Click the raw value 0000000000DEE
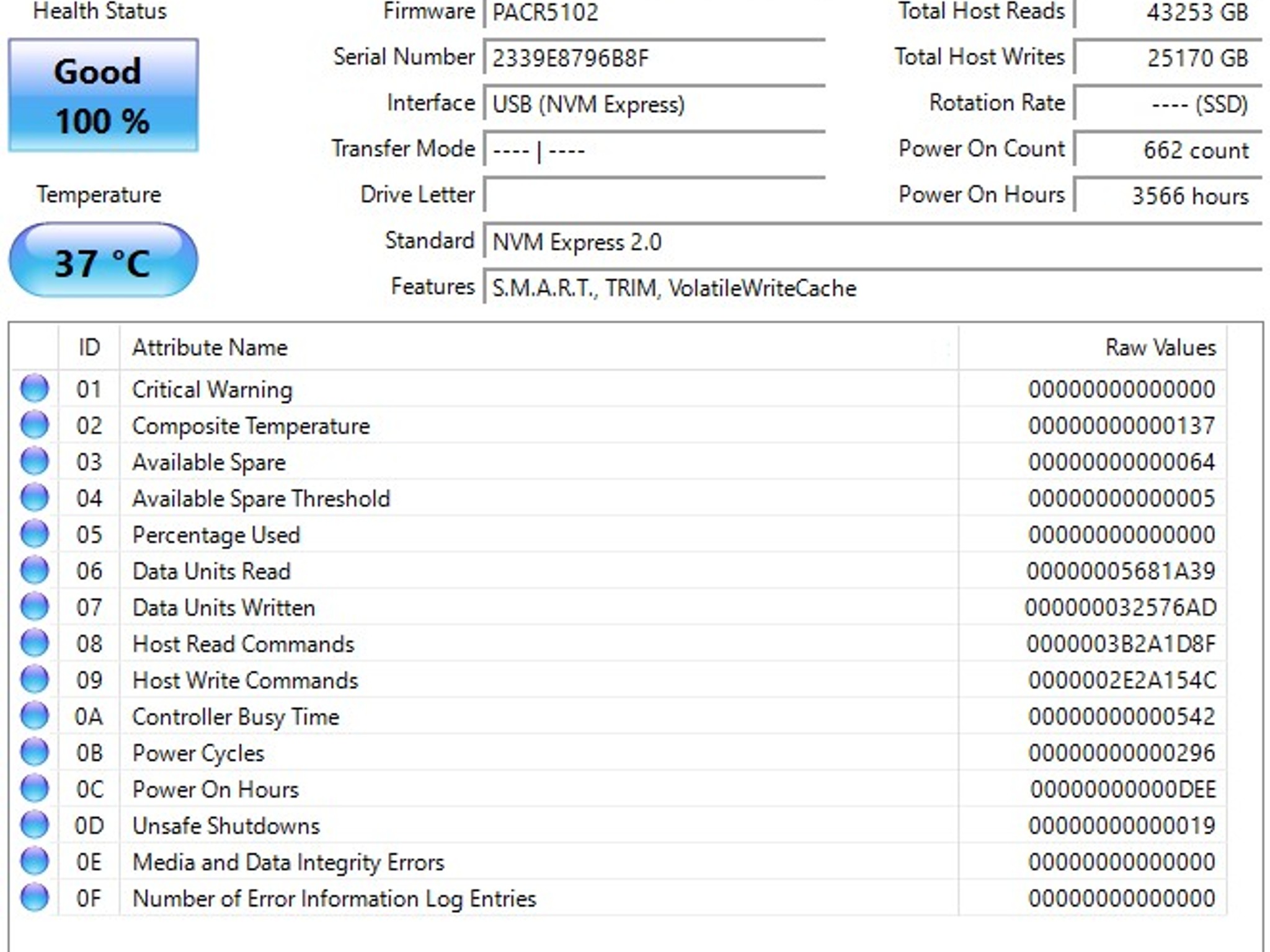 (x=1123, y=790)
